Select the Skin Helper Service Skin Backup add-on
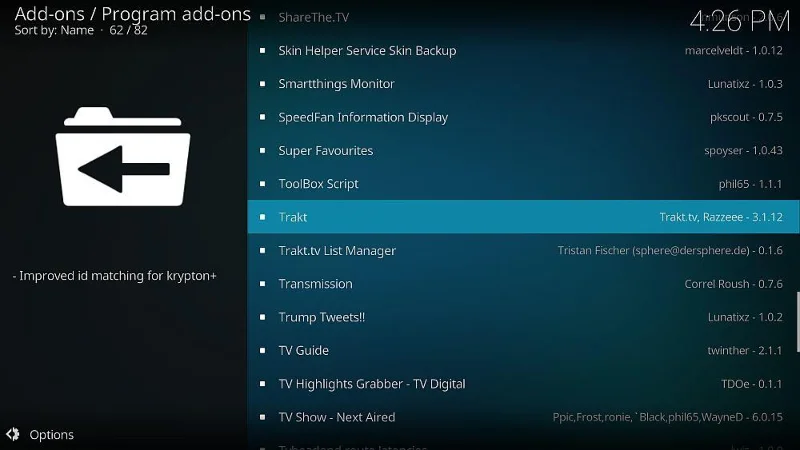800x450 pixels. point(523,51)
